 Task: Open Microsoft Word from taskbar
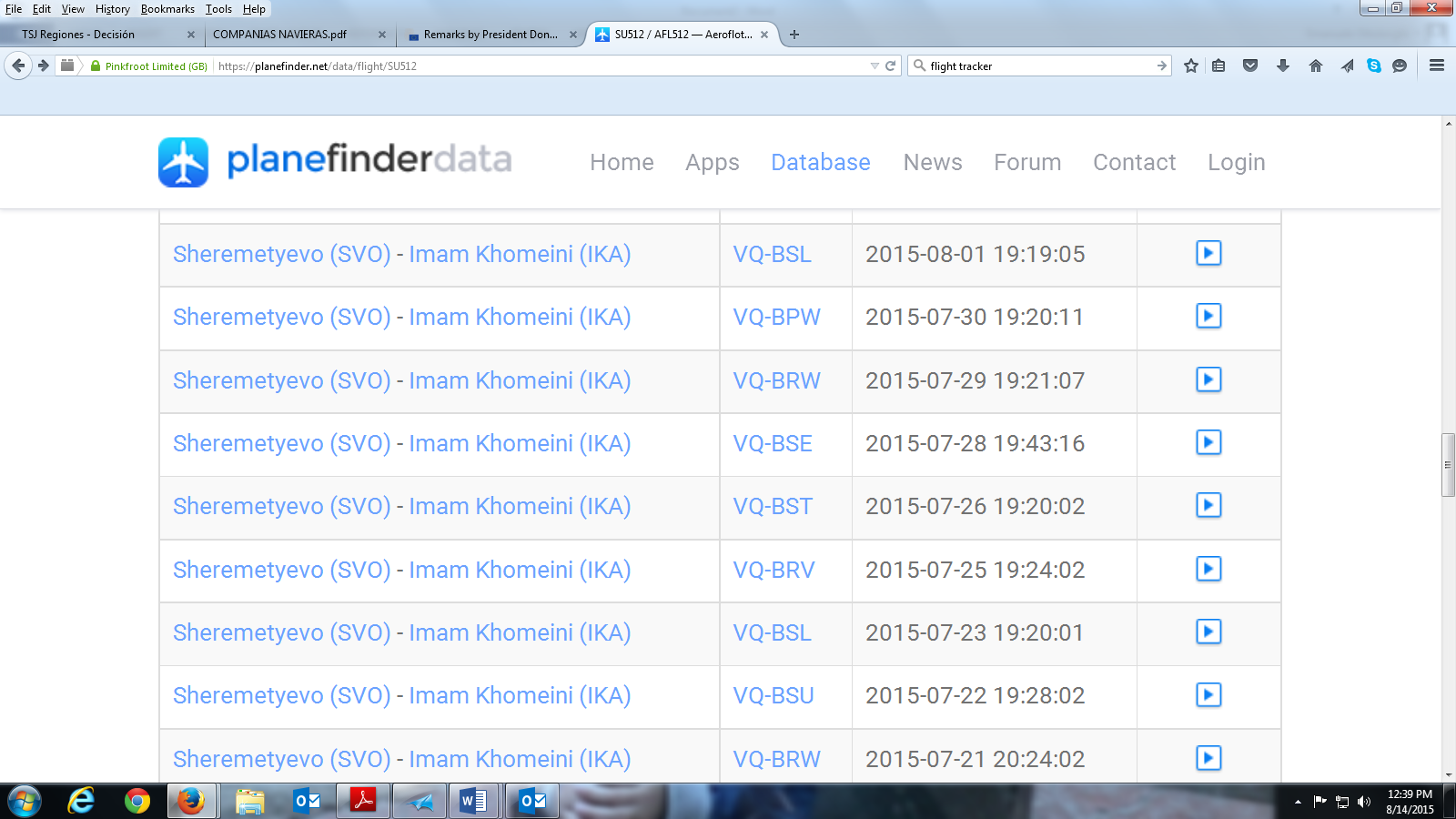[473, 802]
